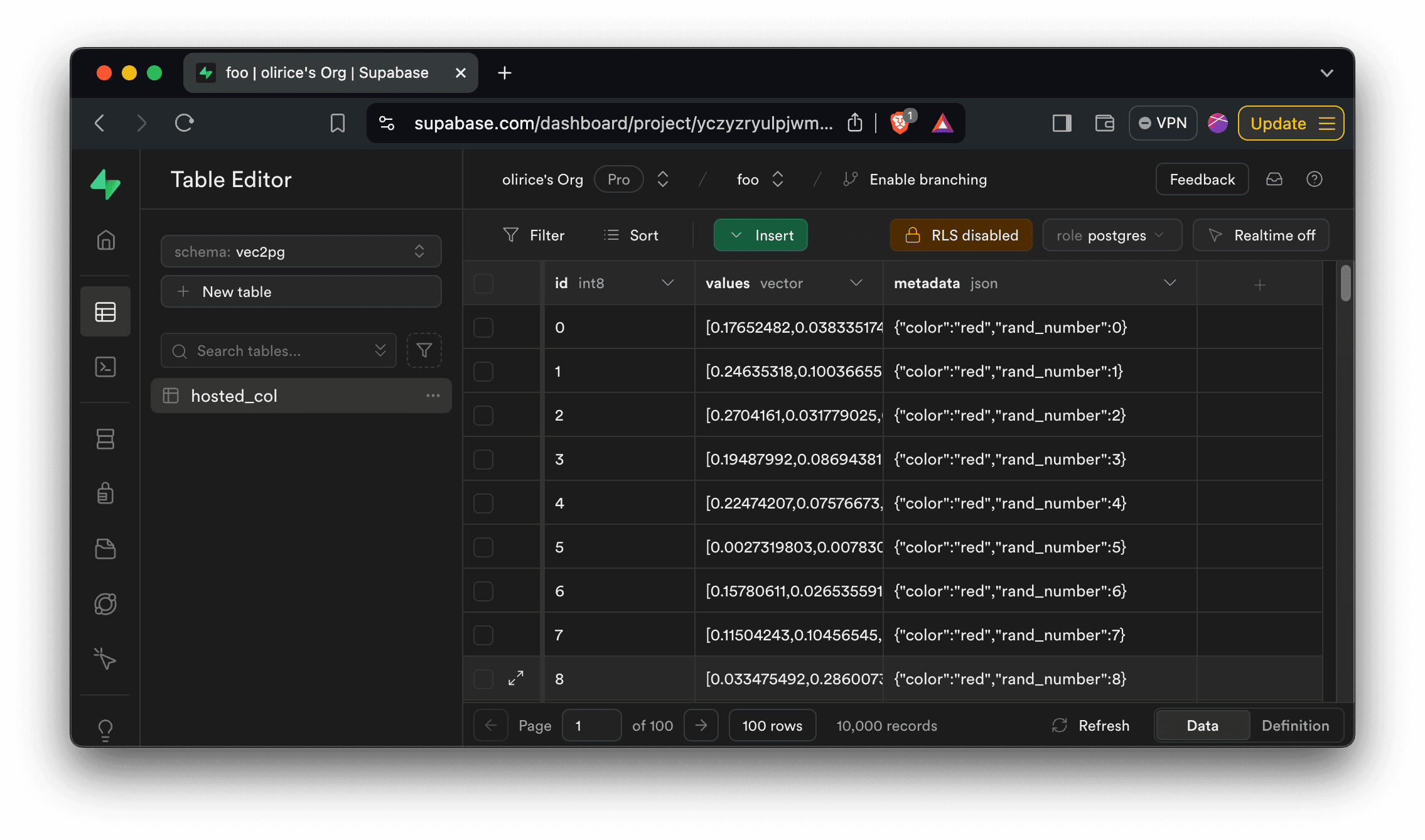Check the checkbox for row id 3
This screenshot has height=840, width=1425.
pyautogui.click(x=483, y=459)
